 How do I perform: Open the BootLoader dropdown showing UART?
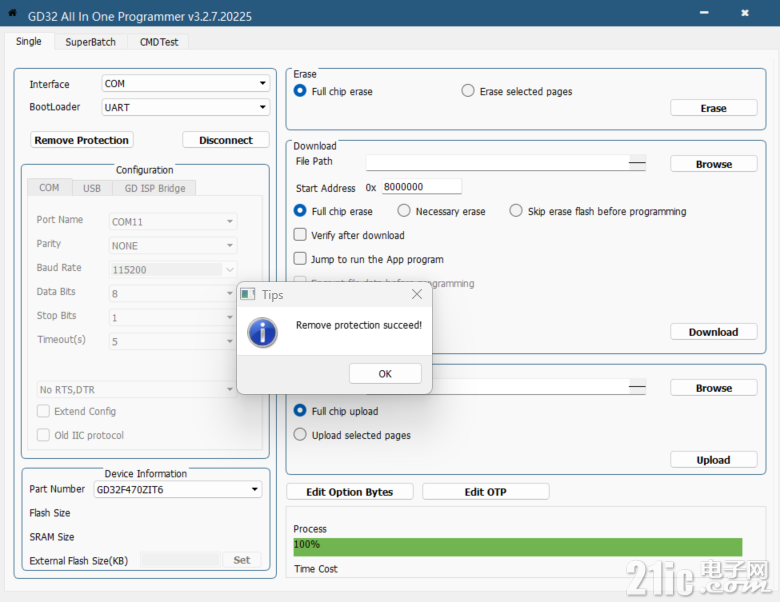pyautogui.click(x=186, y=107)
